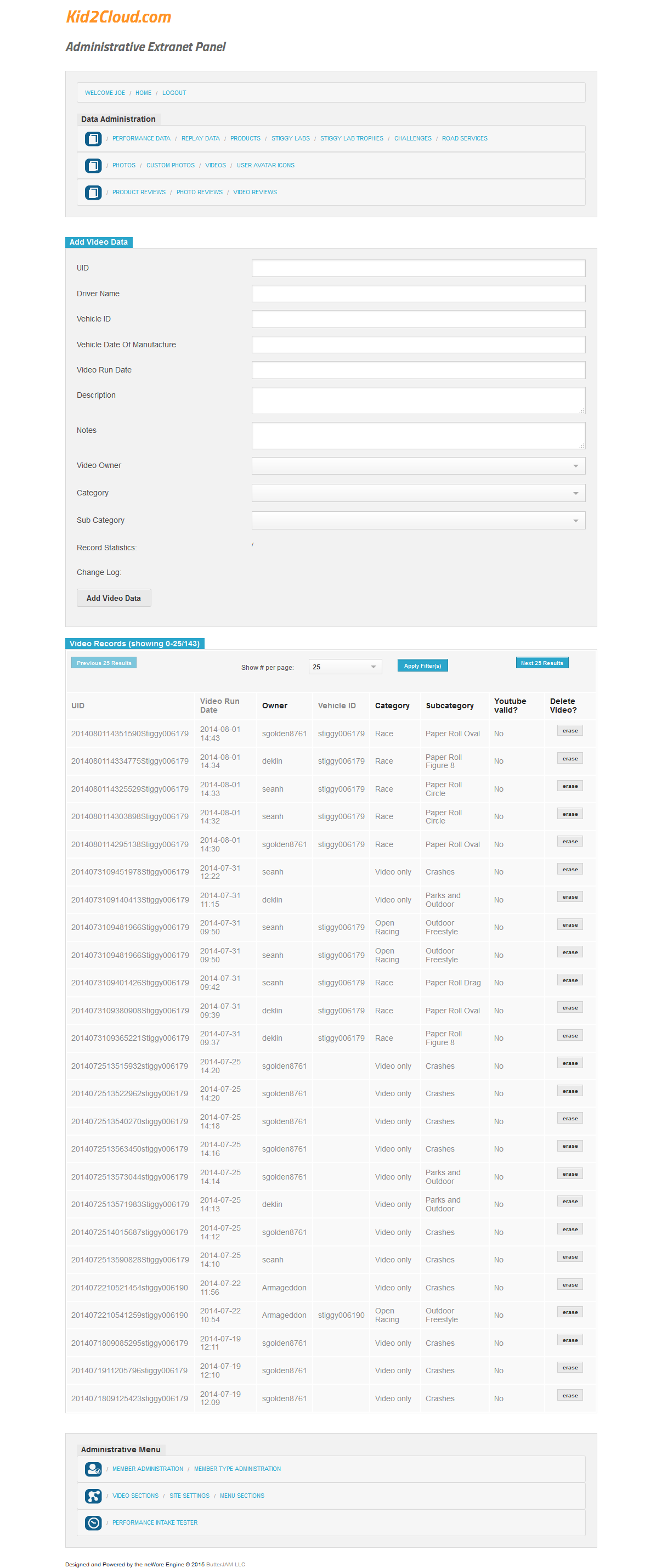Image resolution: width=662 pixels, height=1568 pixels.
Task: Open the Stiggy Lab Trophies menu link
Action: (351, 139)
